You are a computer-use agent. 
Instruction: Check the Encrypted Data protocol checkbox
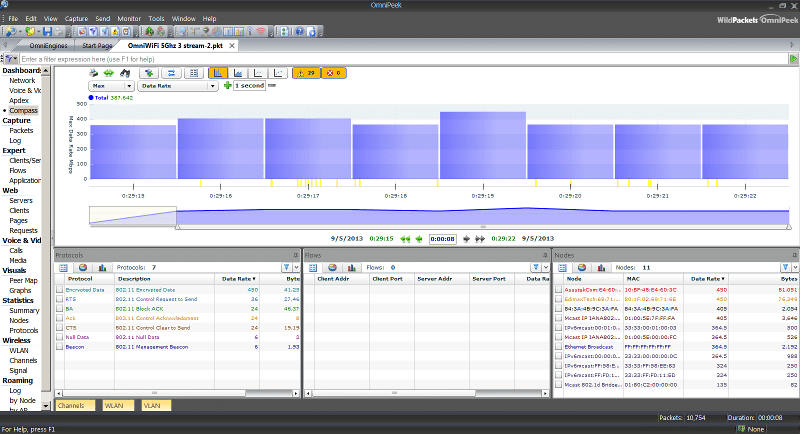pyautogui.click(x=60, y=290)
